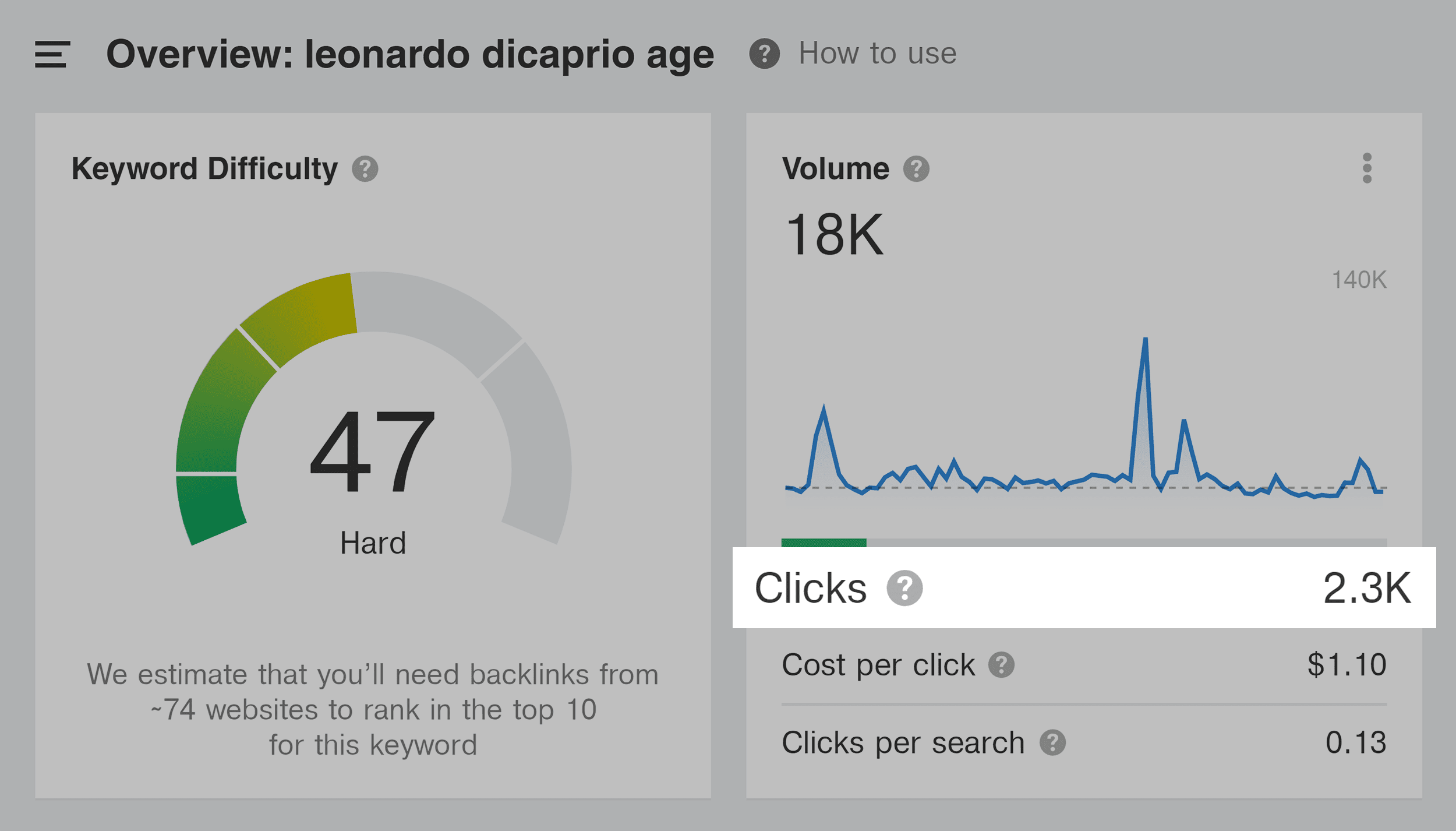Open the How to use link
The height and width of the screenshot is (831, 1456).
tap(877, 54)
